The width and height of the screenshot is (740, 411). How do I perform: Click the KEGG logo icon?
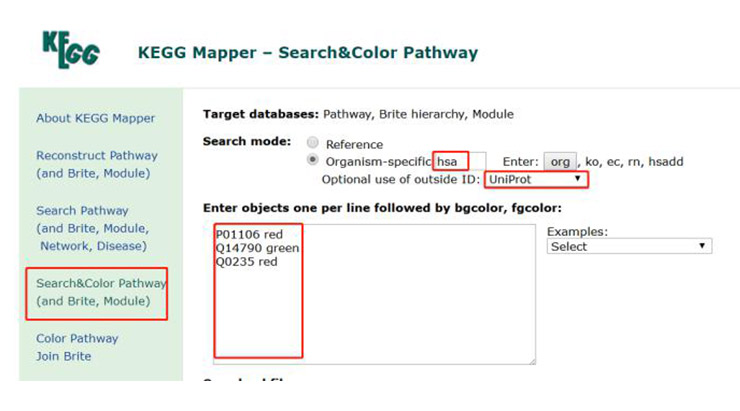[71, 50]
